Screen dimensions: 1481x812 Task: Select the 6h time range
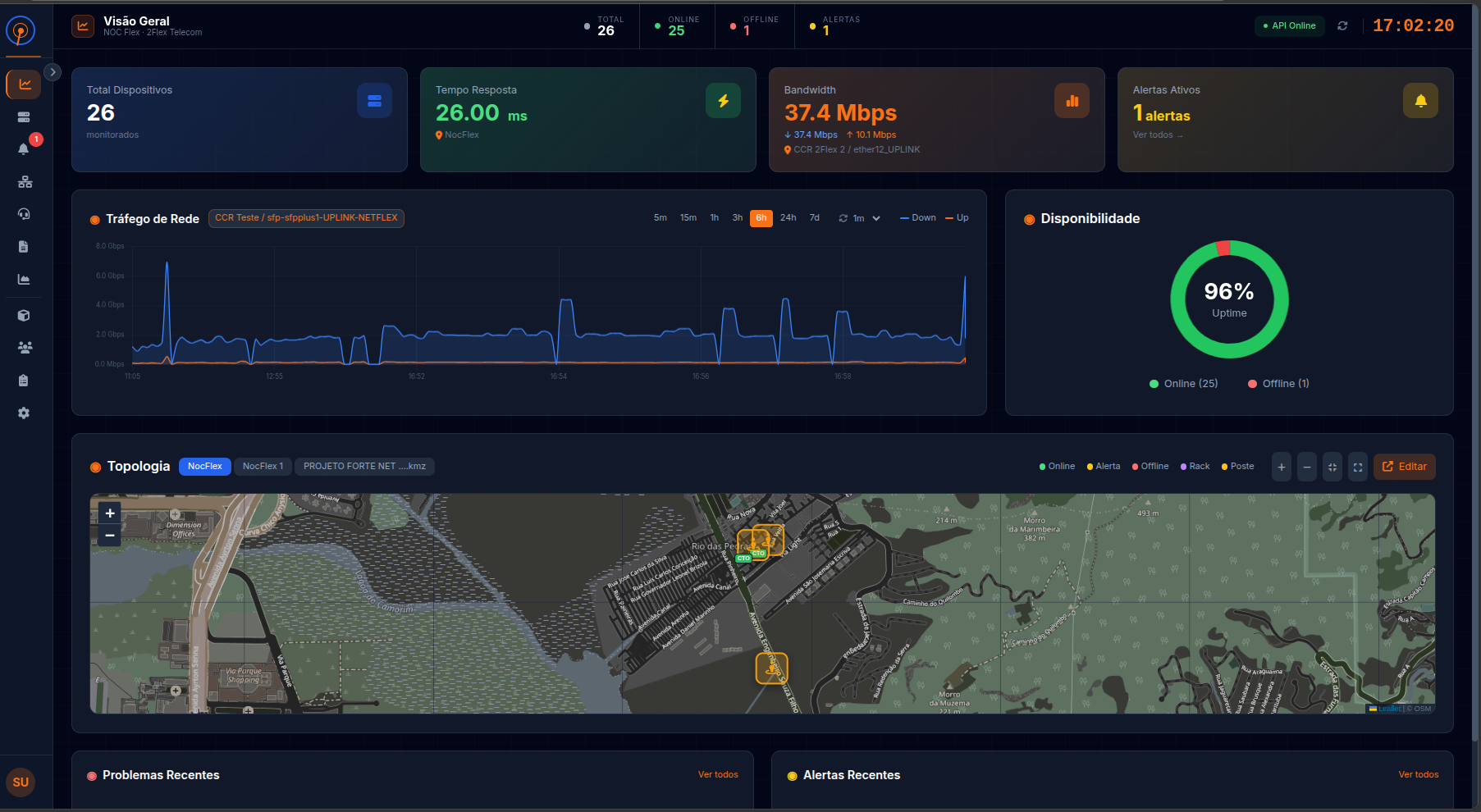point(761,218)
